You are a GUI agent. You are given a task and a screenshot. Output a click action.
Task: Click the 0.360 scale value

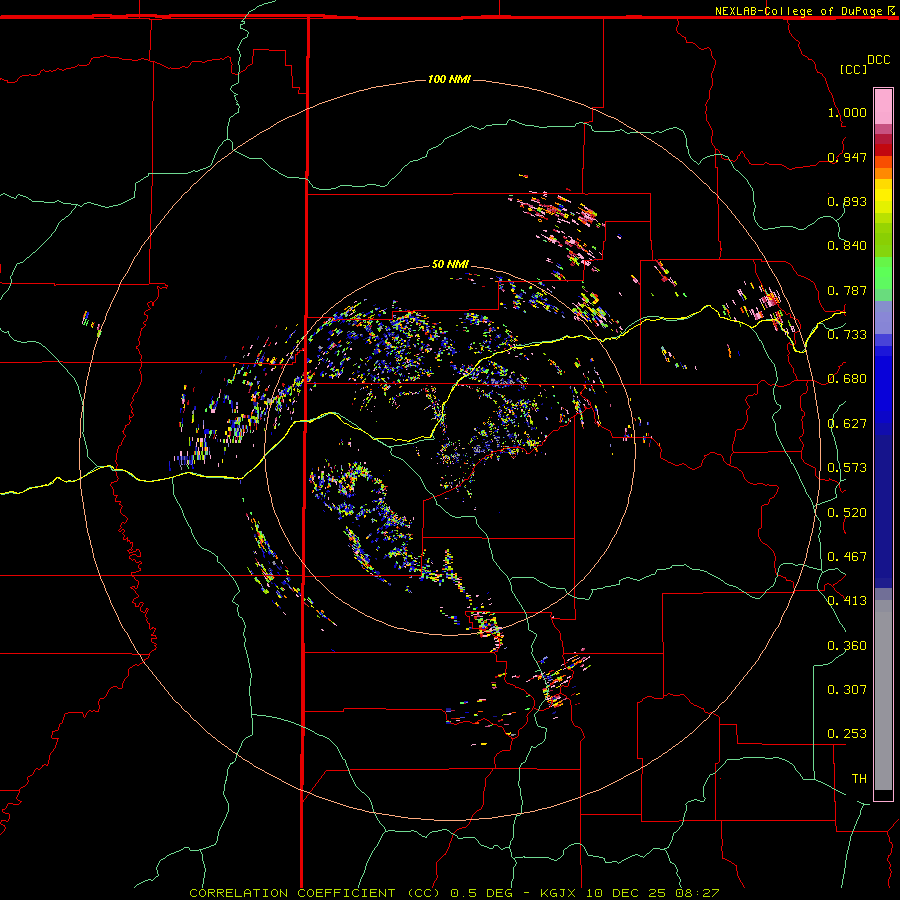point(847,646)
